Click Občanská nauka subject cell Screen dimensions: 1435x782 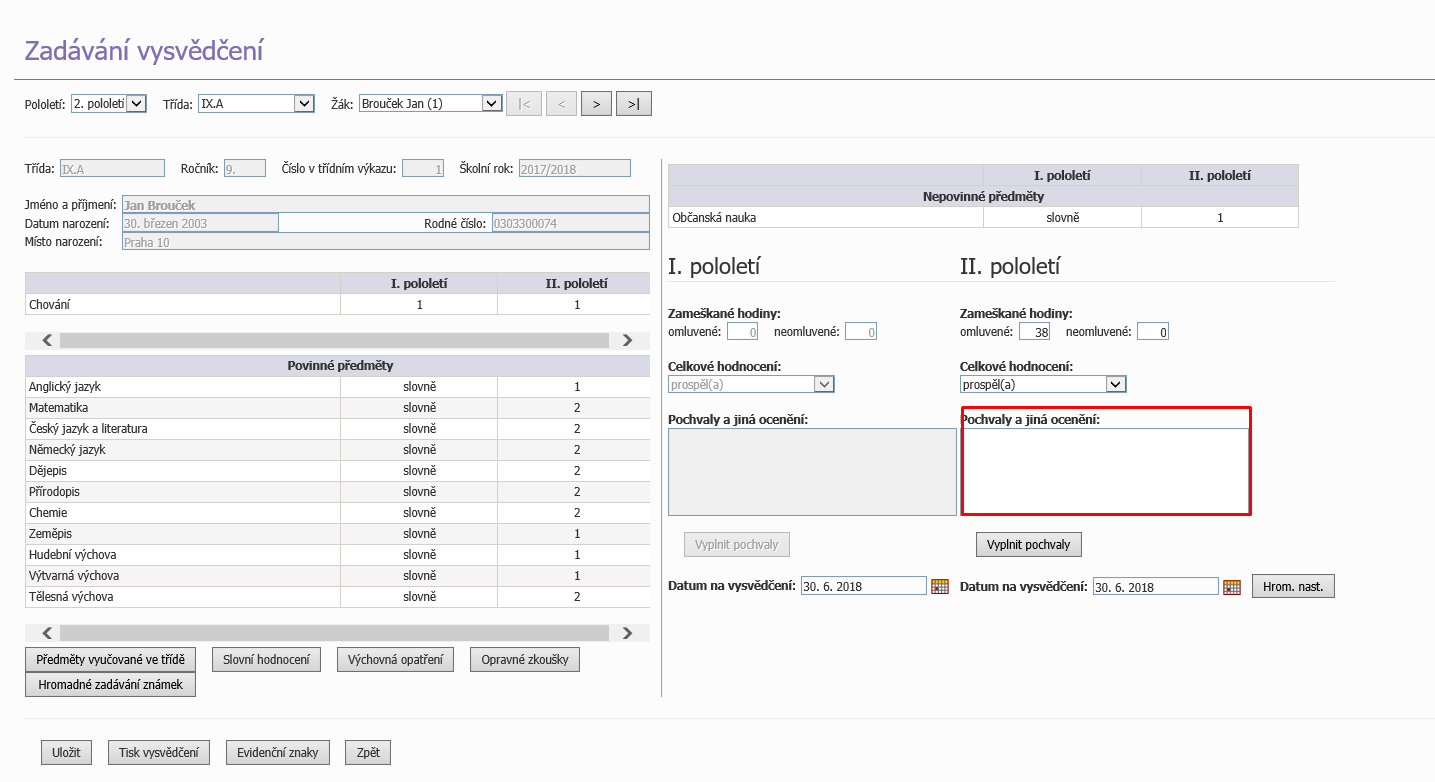[826, 217]
